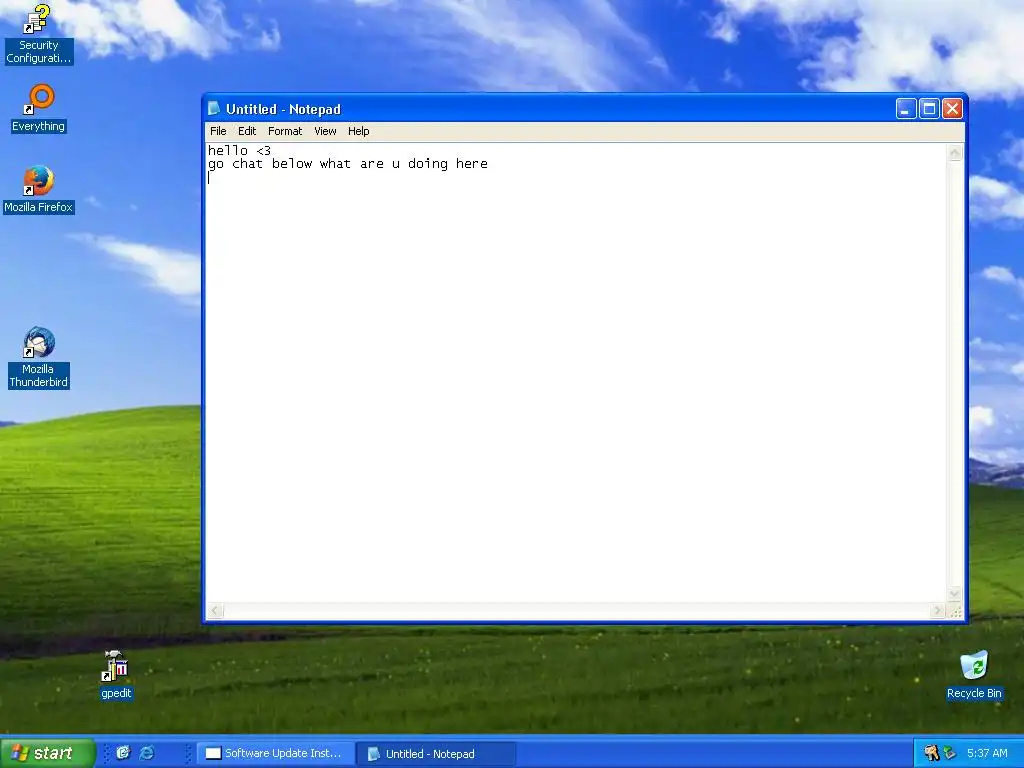
Task: Click the 'hello <3' text line
Action: pos(239,151)
